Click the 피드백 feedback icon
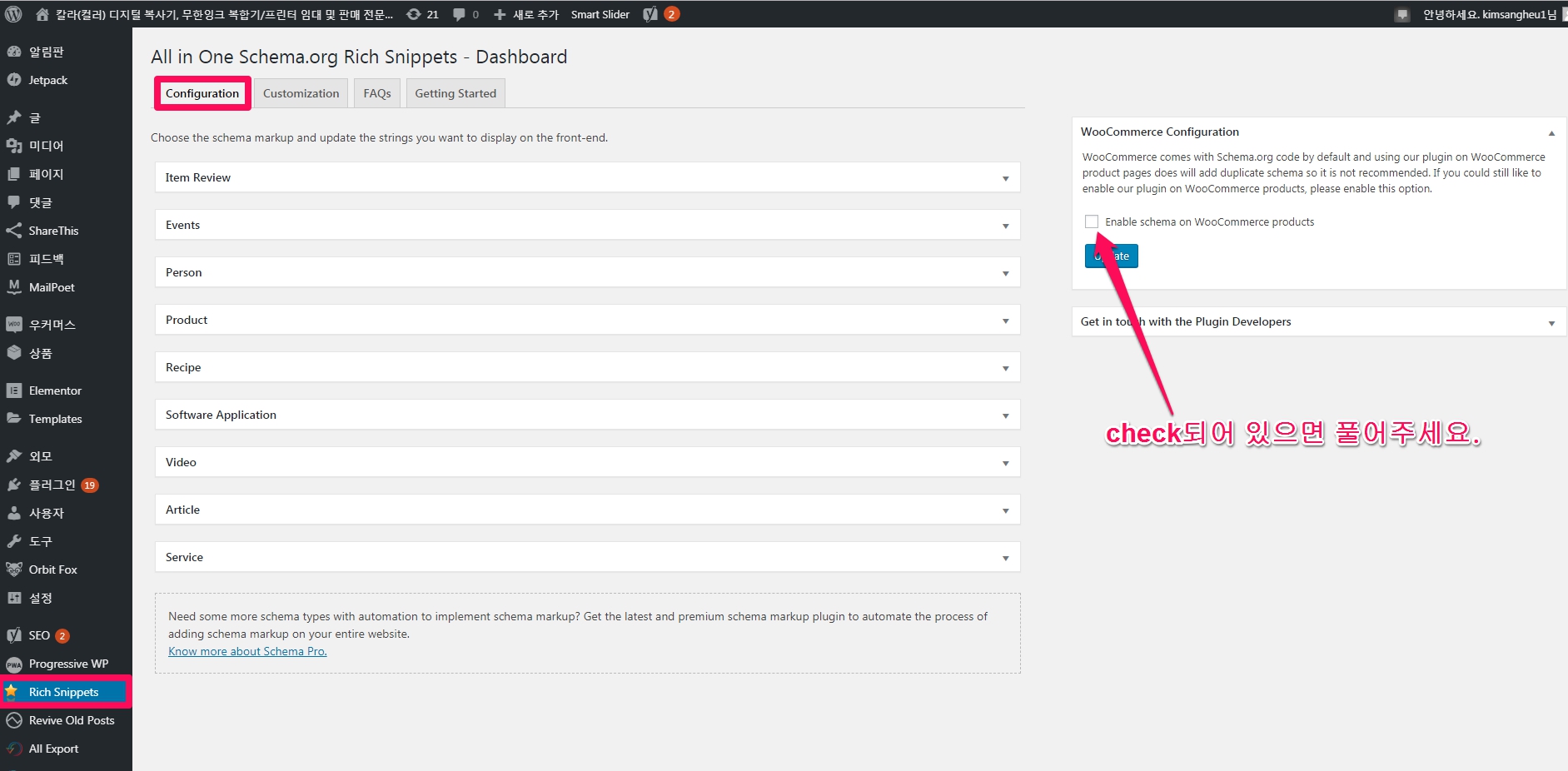1568x771 pixels. pyautogui.click(x=14, y=259)
